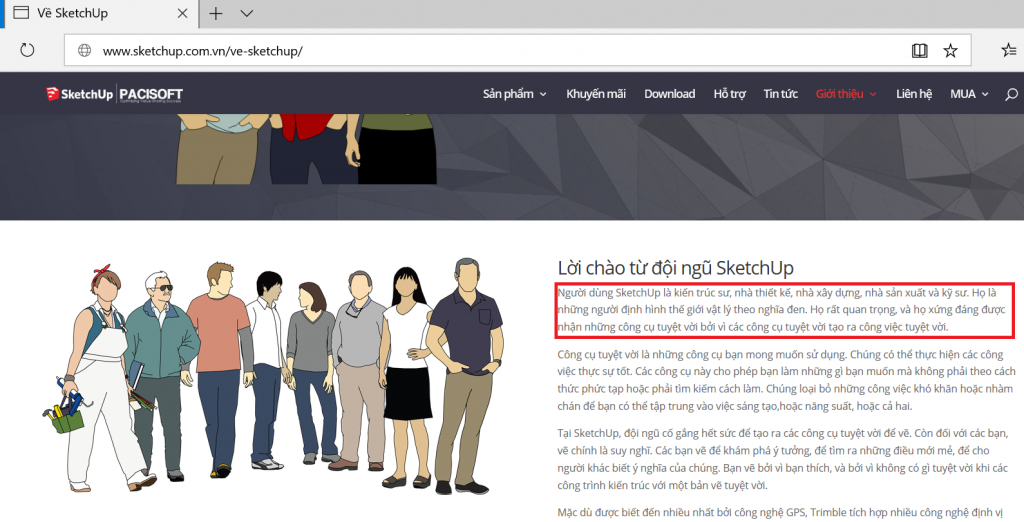
Task: Expand the Giới thiệu dropdown
Action: [846, 94]
